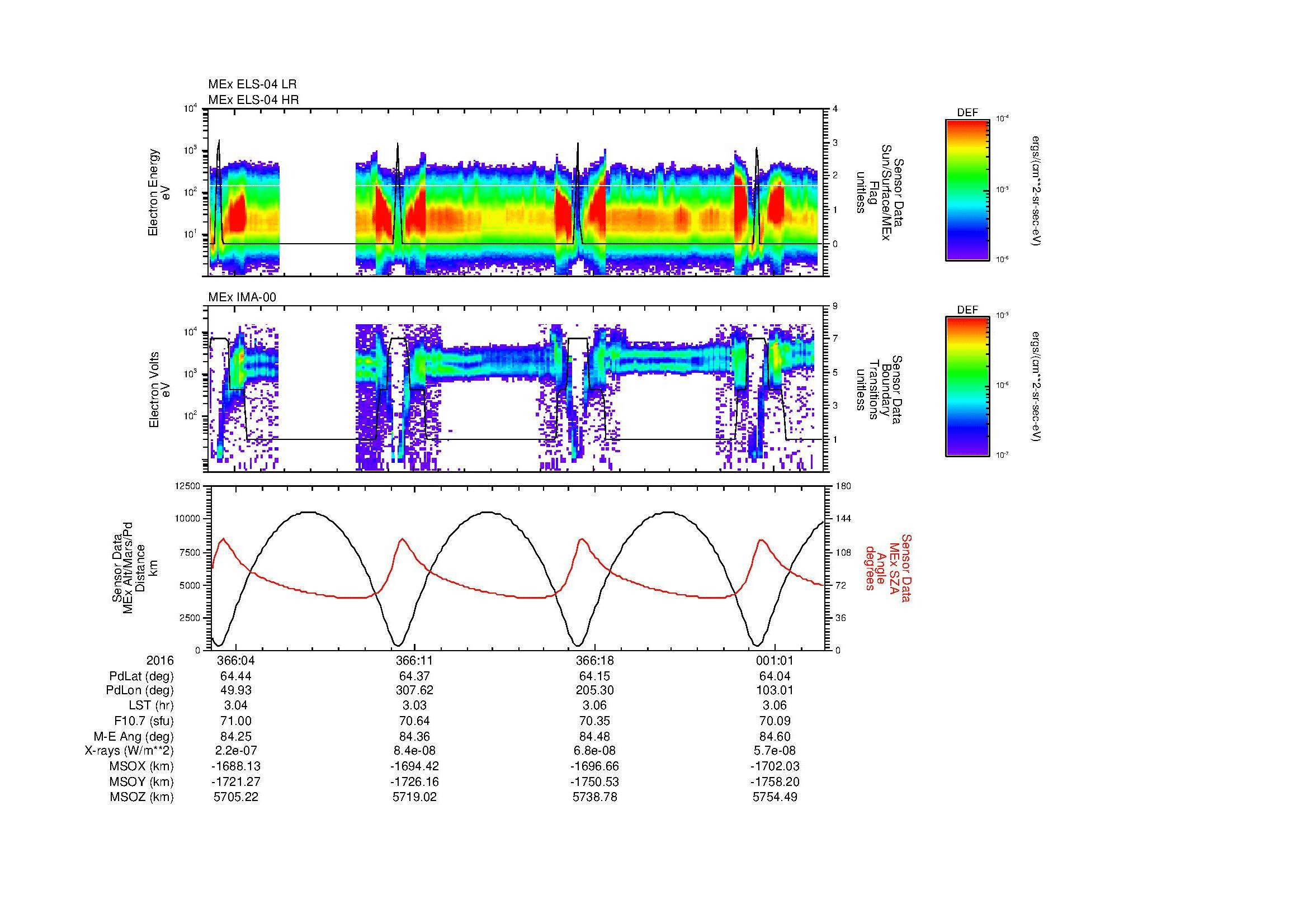Click the PdLat value 64.44
Image resolution: width=1308 pixels, height=924 pixels.
click(236, 676)
